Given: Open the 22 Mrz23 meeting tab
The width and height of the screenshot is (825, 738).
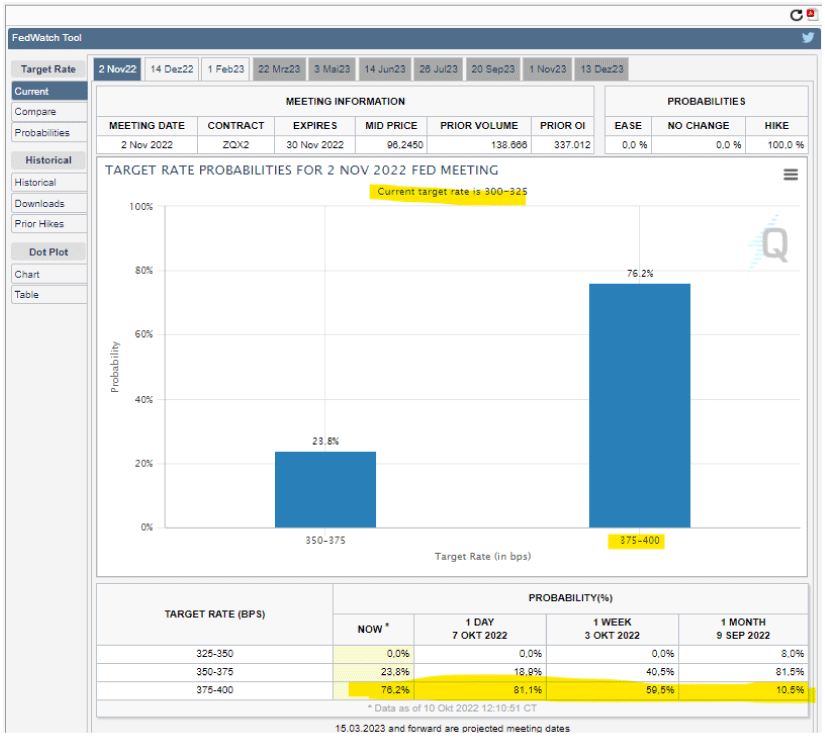Looking at the screenshot, I should [x=280, y=69].
